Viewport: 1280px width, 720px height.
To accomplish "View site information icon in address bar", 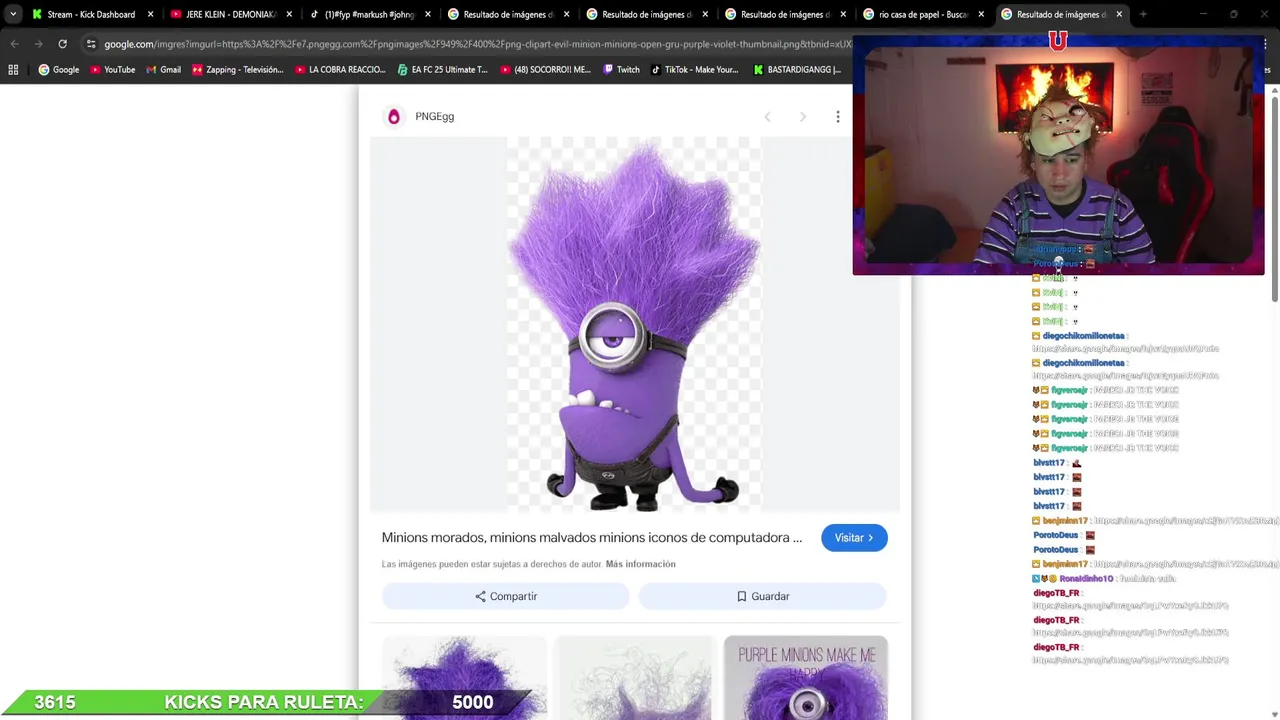I will click(91, 44).
